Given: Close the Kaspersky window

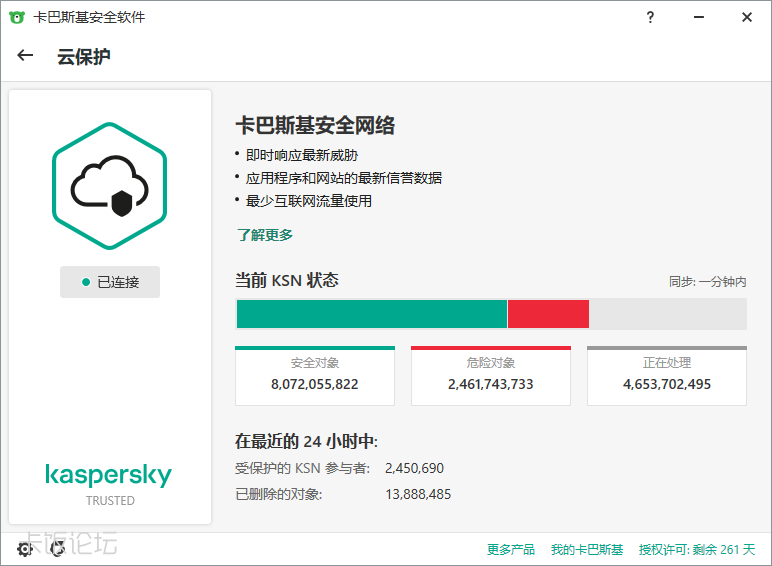Looking at the screenshot, I should pyautogui.click(x=747, y=17).
